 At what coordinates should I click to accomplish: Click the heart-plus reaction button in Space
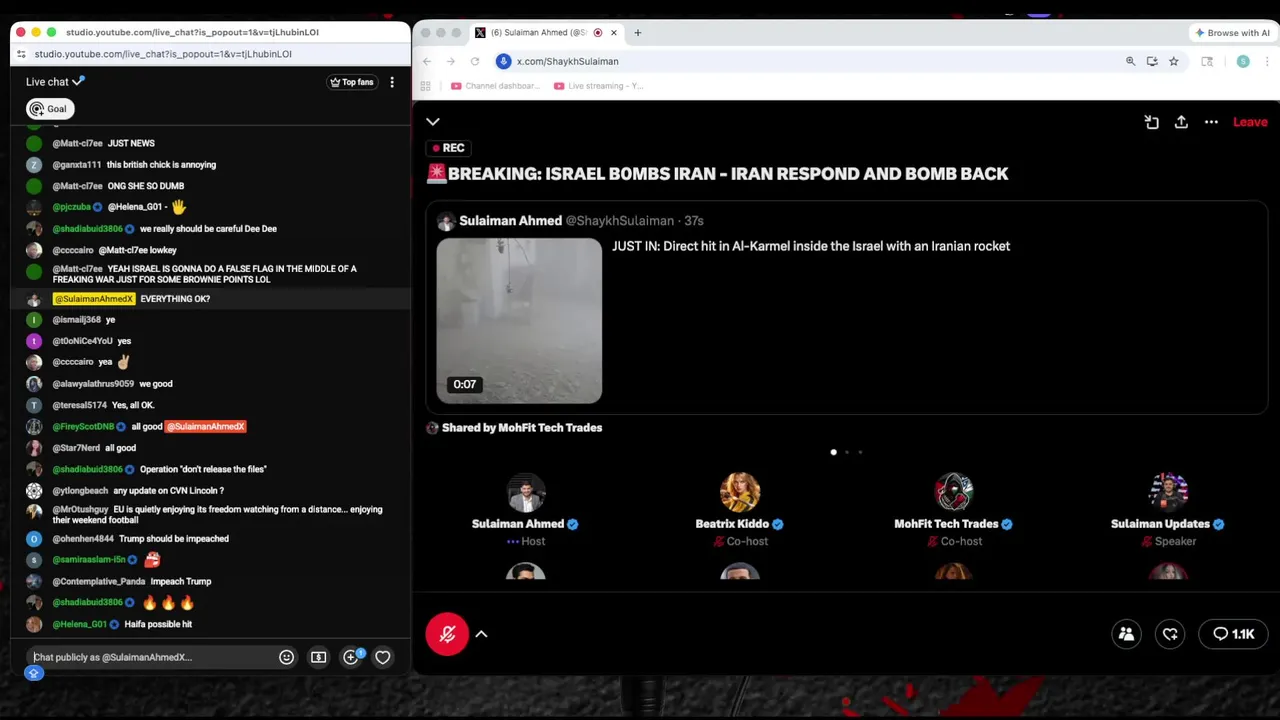pos(1170,634)
